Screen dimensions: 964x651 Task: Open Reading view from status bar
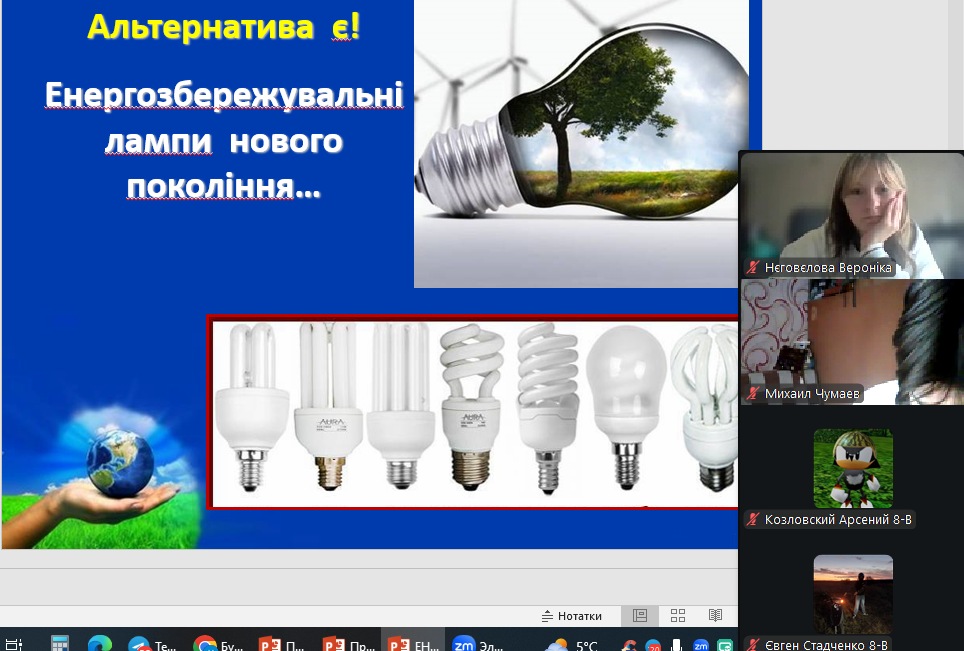point(715,616)
